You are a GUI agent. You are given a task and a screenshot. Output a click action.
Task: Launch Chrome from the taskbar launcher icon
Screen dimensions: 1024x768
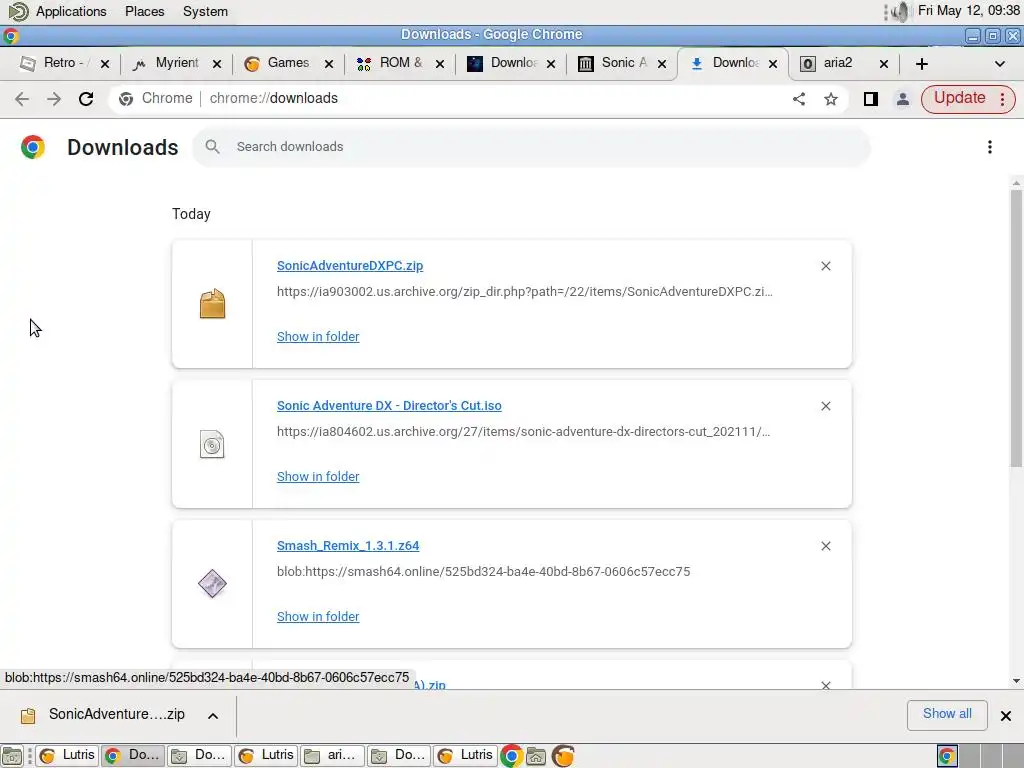click(x=511, y=756)
